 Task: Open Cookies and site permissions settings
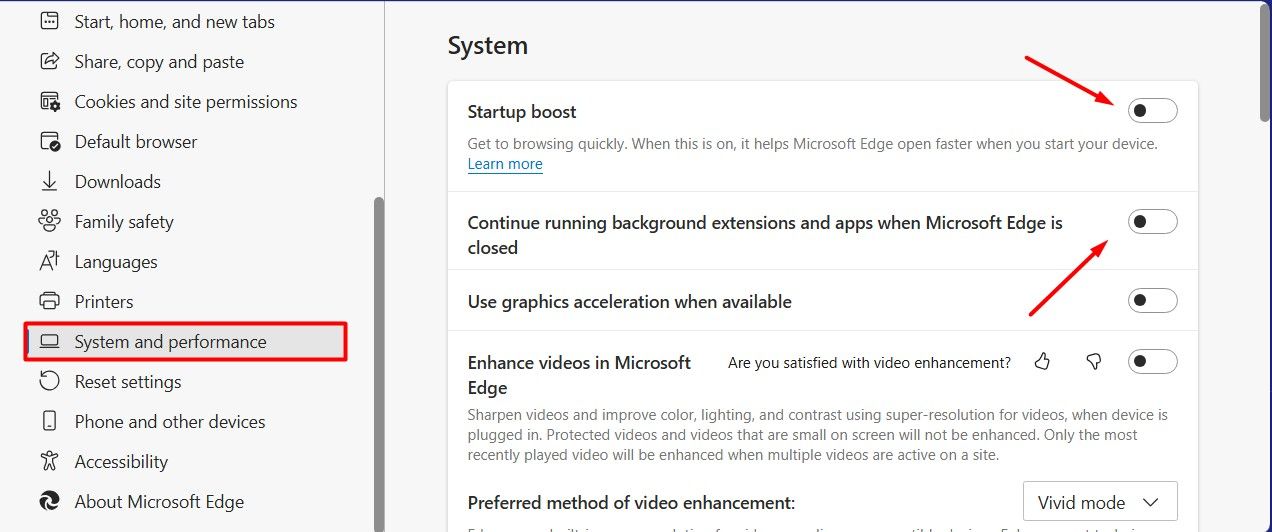point(185,101)
